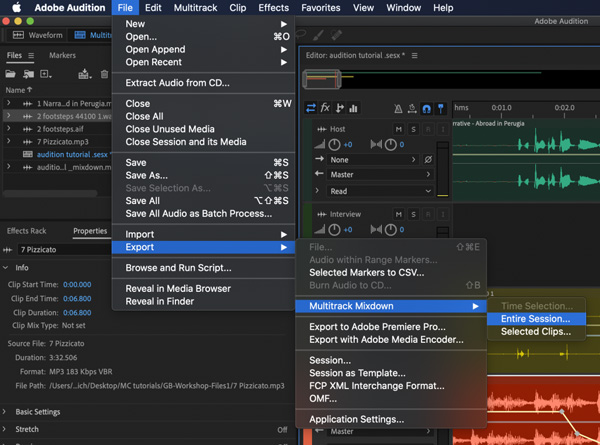Open the New submenu in File menu
The height and width of the screenshot is (445, 600).
[x=203, y=24]
